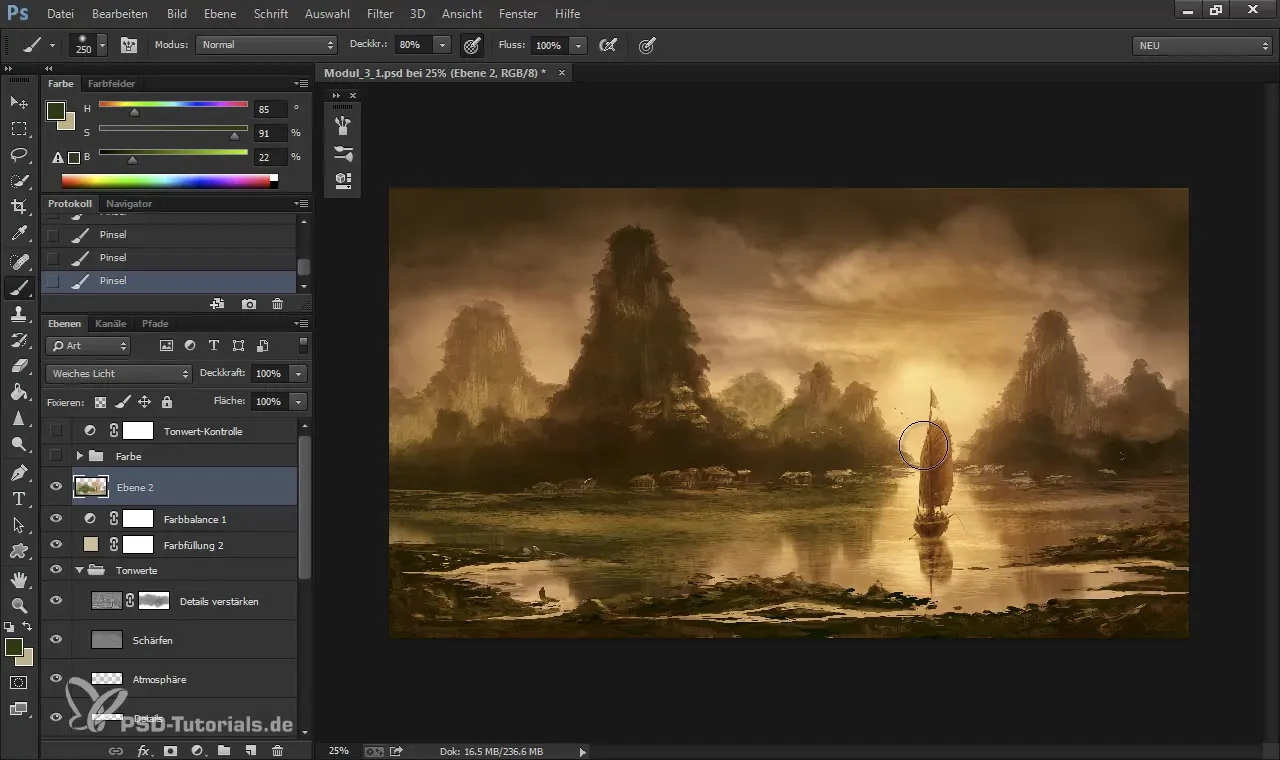Expand the Farbe layer group
1280x760 pixels.
(80, 456)
